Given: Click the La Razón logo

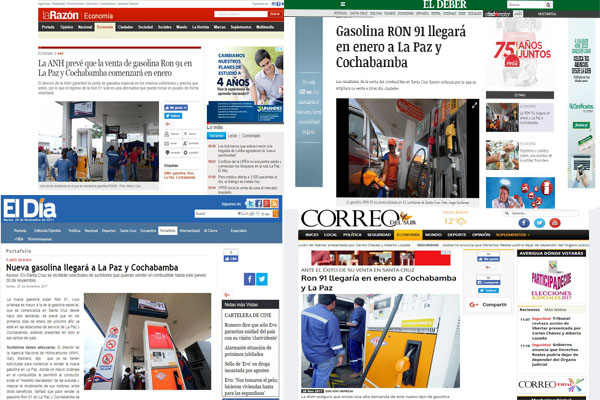Looking at the screenshot, I should pyautogui.click(x=60, y=15).
